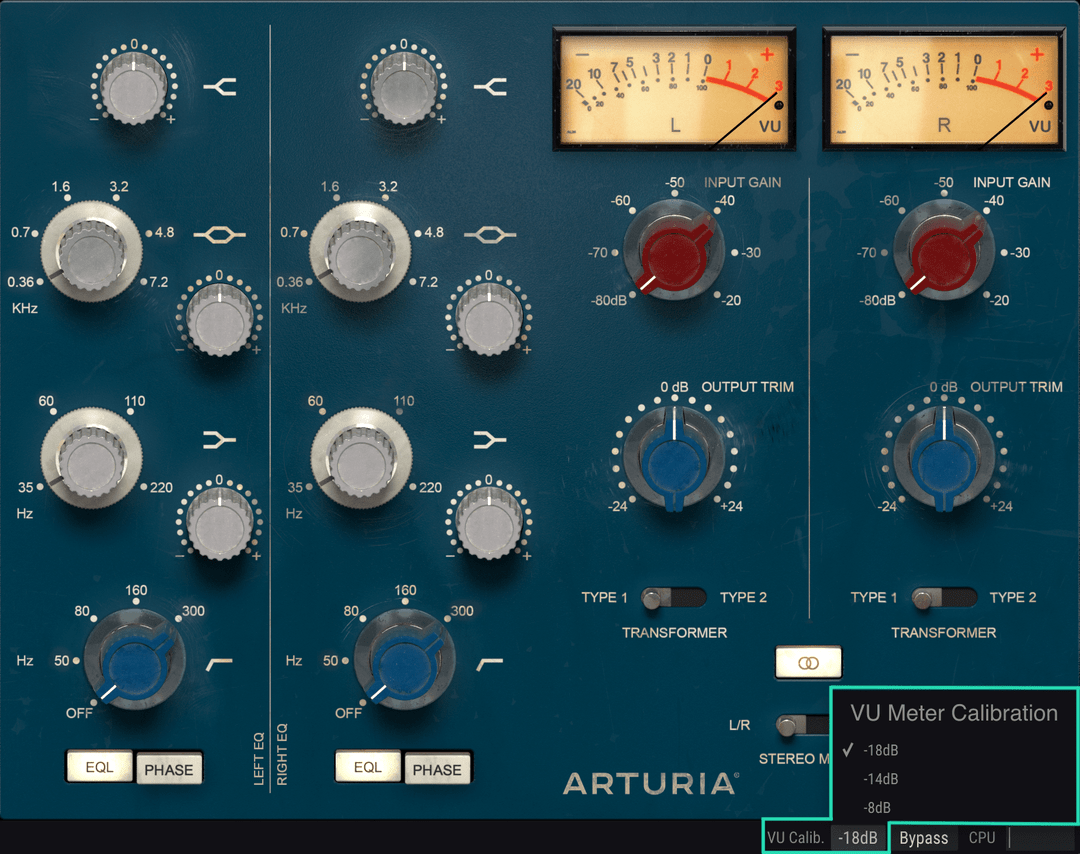Click the left EQ low gain knob
Image resolution: width=1080 pixels, height=854 pixels.
coord(220,525)
